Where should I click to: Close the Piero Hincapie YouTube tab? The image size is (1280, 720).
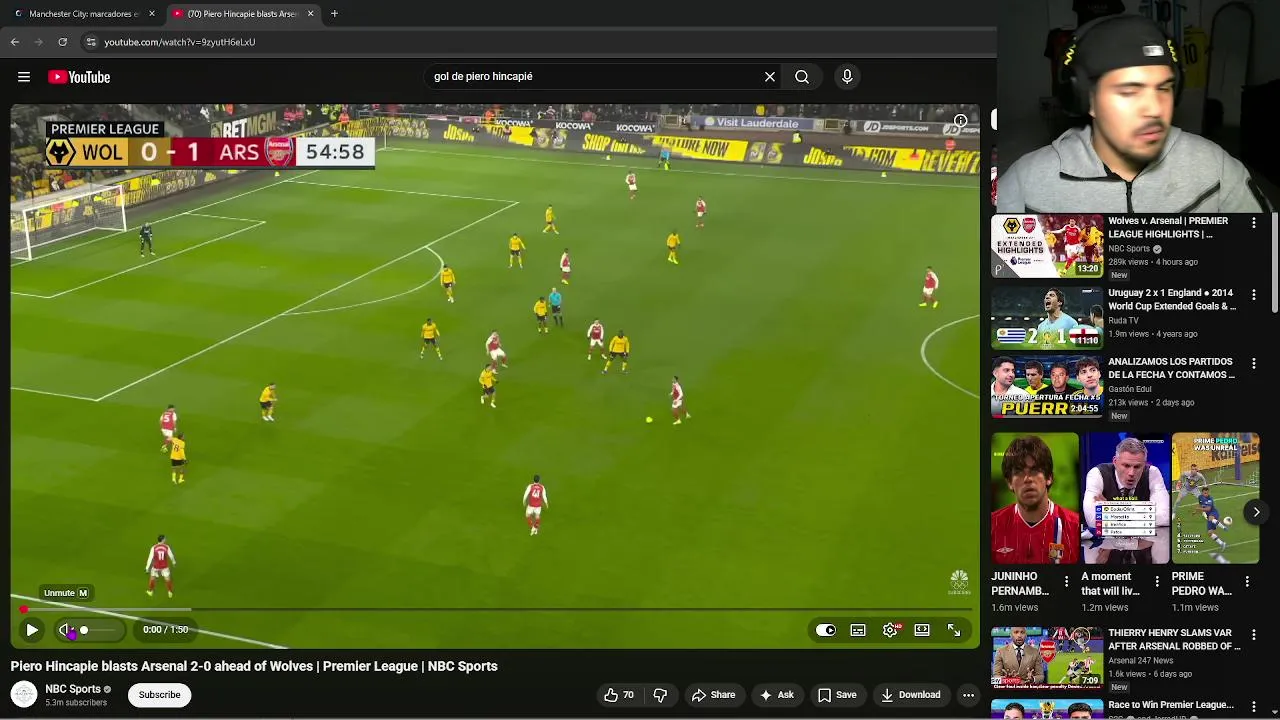[310, 14]
